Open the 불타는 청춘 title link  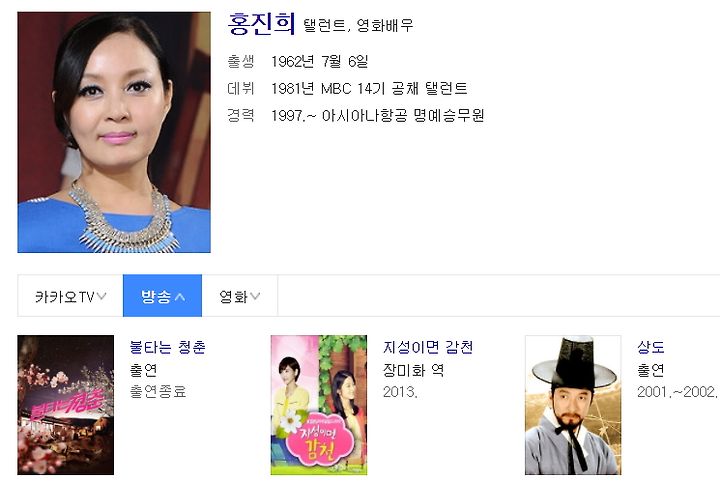(x=168, y=347)
